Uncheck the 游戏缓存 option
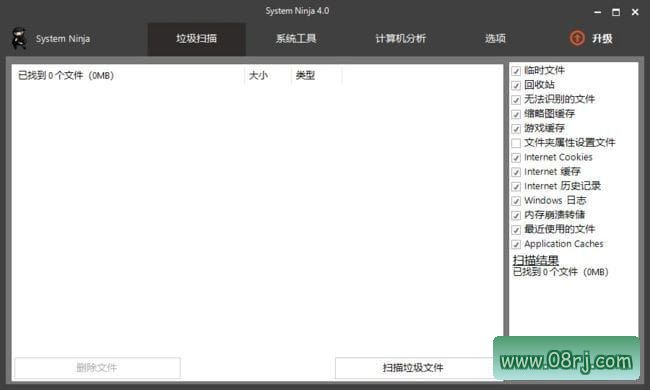 coord(516,129)
